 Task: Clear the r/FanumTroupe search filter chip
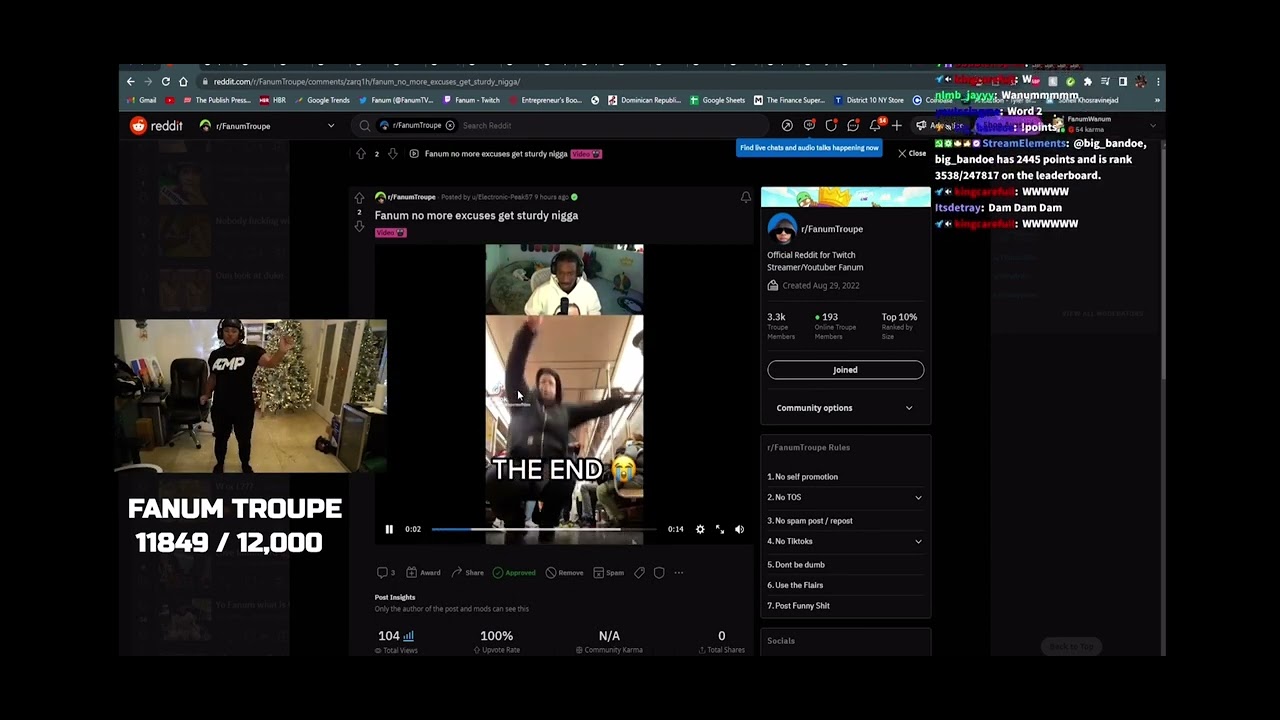point(450,125)
